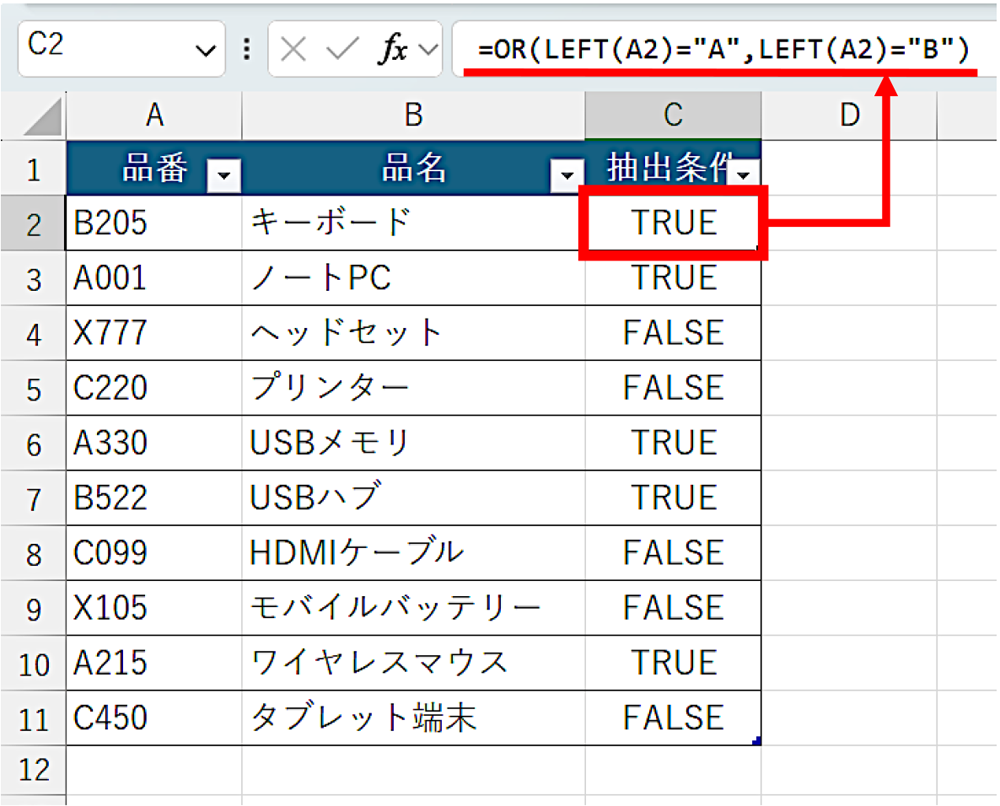Click the ヘッドセット cell

tap(413, 333)
